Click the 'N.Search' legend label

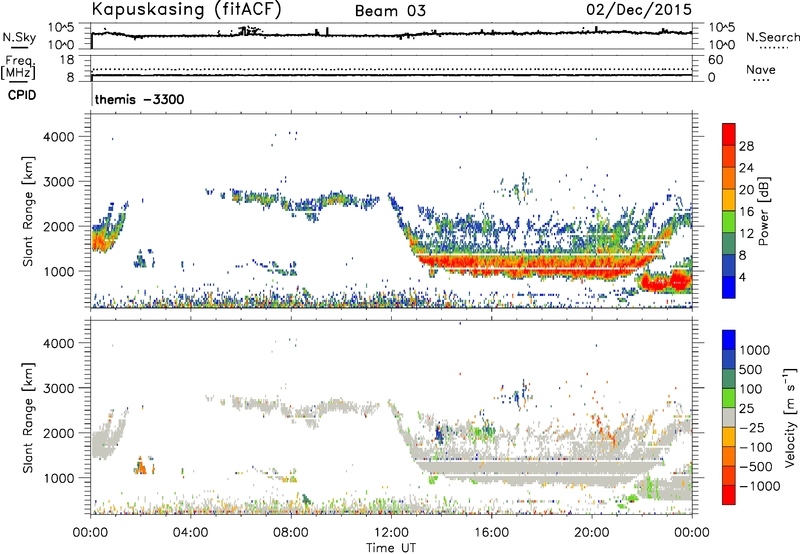point(772,37)
